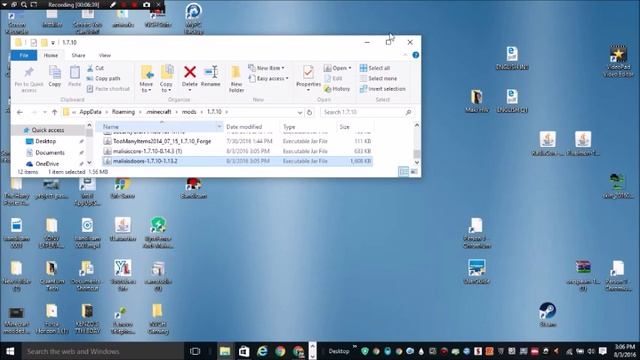Click the Rename icon in Organize group
Screen dimensions: 640x360
211,72
